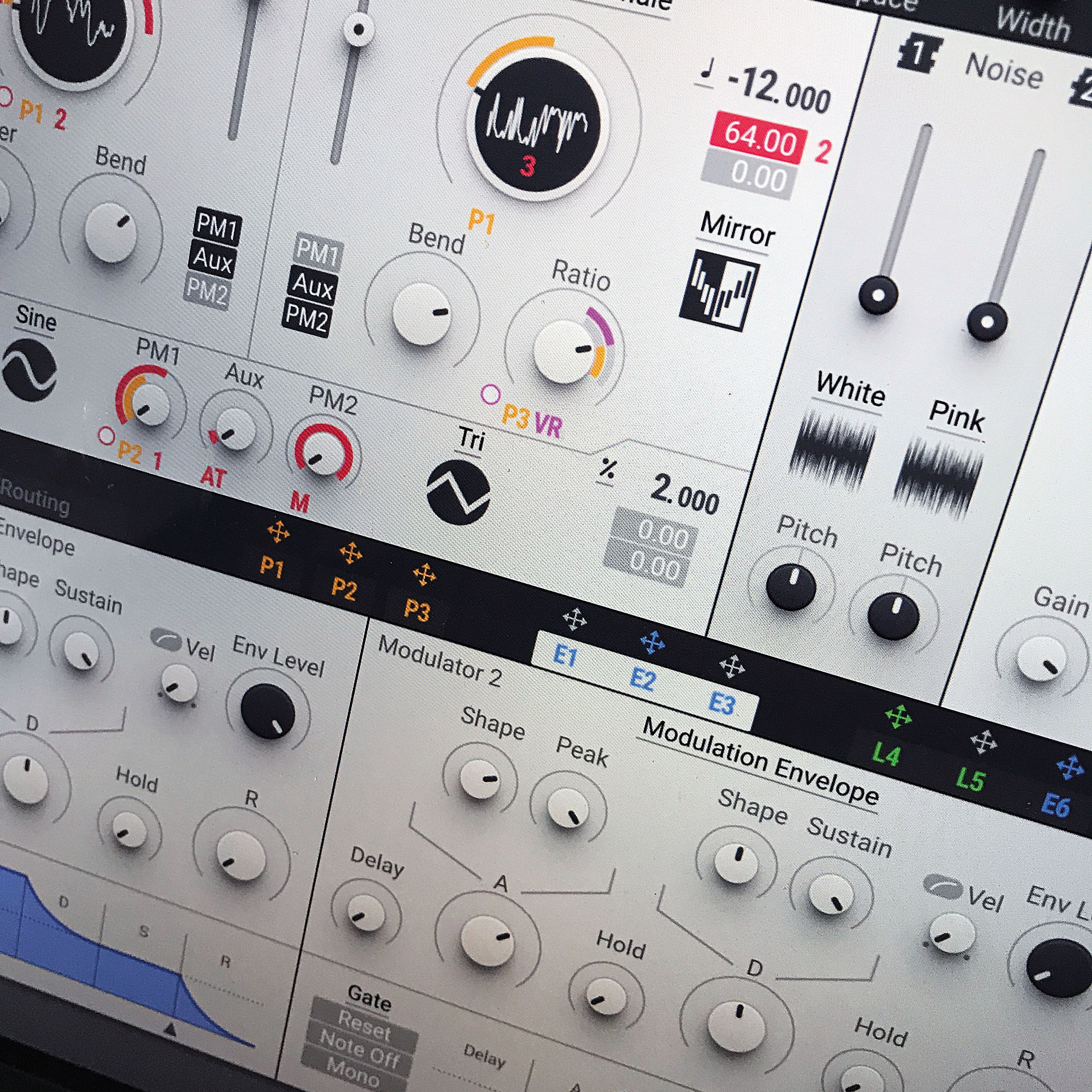Click the green move-arrows icon above L4

(898, 717)
